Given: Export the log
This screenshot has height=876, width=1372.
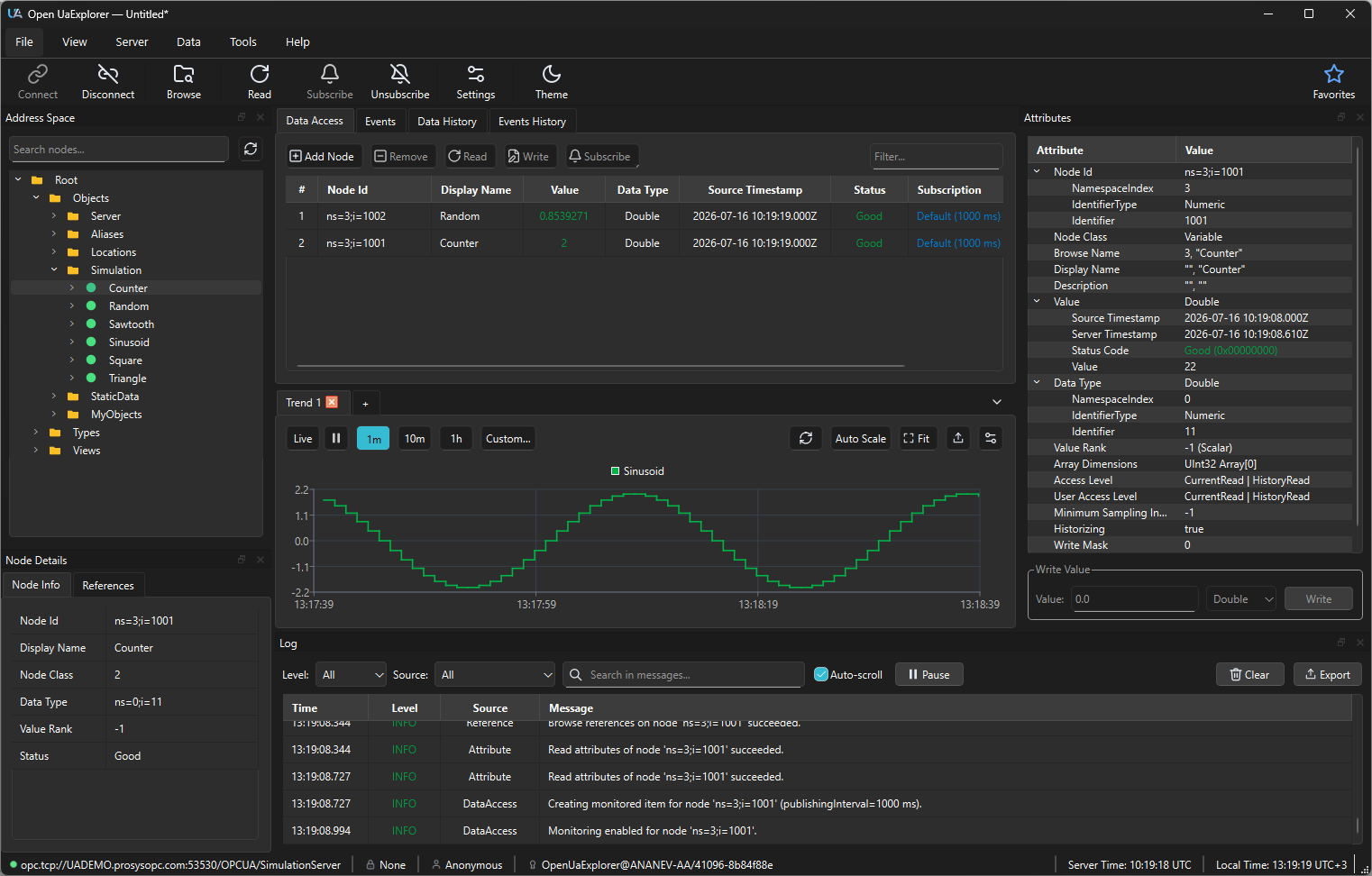Looking at the screenshot, I should (x=1328, y=674).
